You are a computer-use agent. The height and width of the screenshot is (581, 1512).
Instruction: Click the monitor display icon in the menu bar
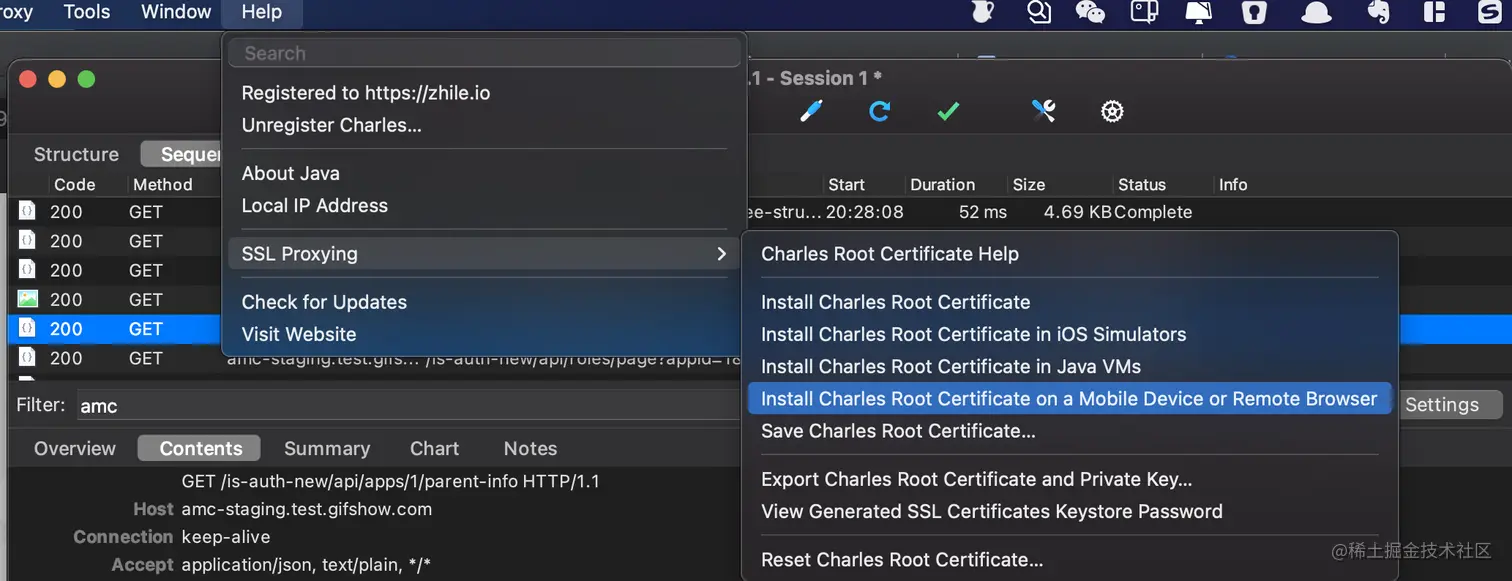click(1198, 12)
